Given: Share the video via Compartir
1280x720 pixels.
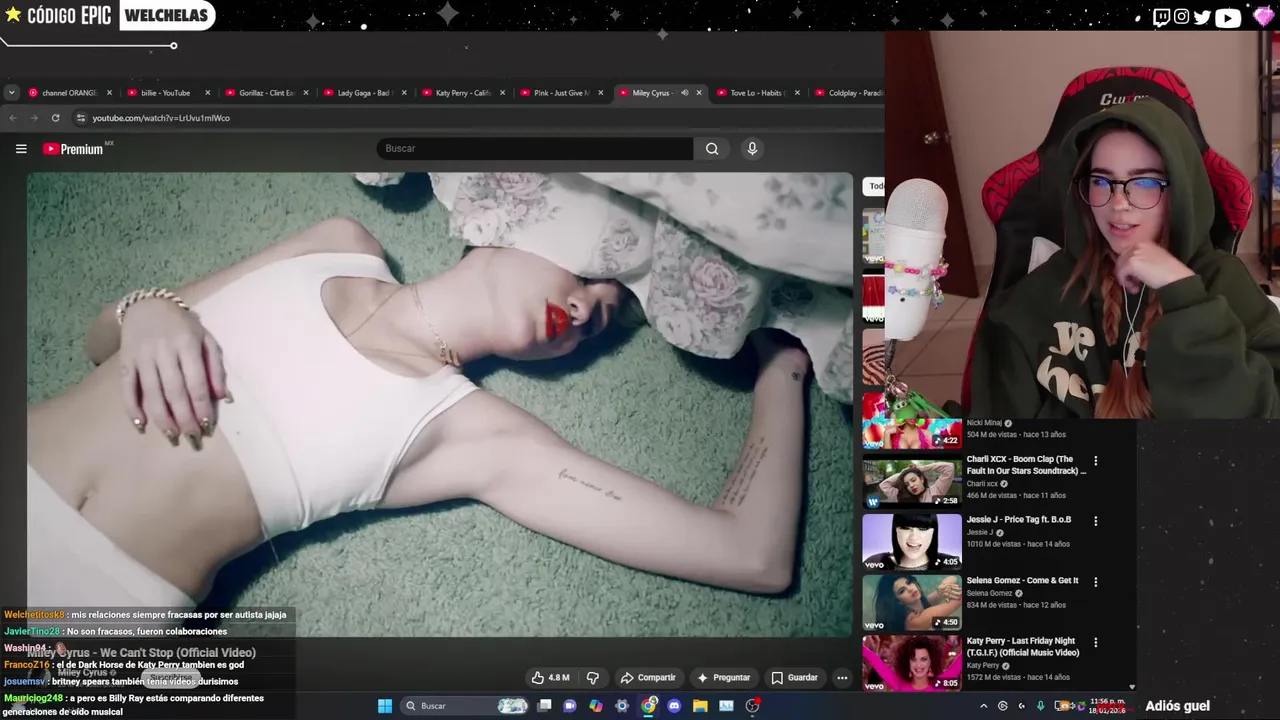Looking at the screenshot, I should pos(648,677).
